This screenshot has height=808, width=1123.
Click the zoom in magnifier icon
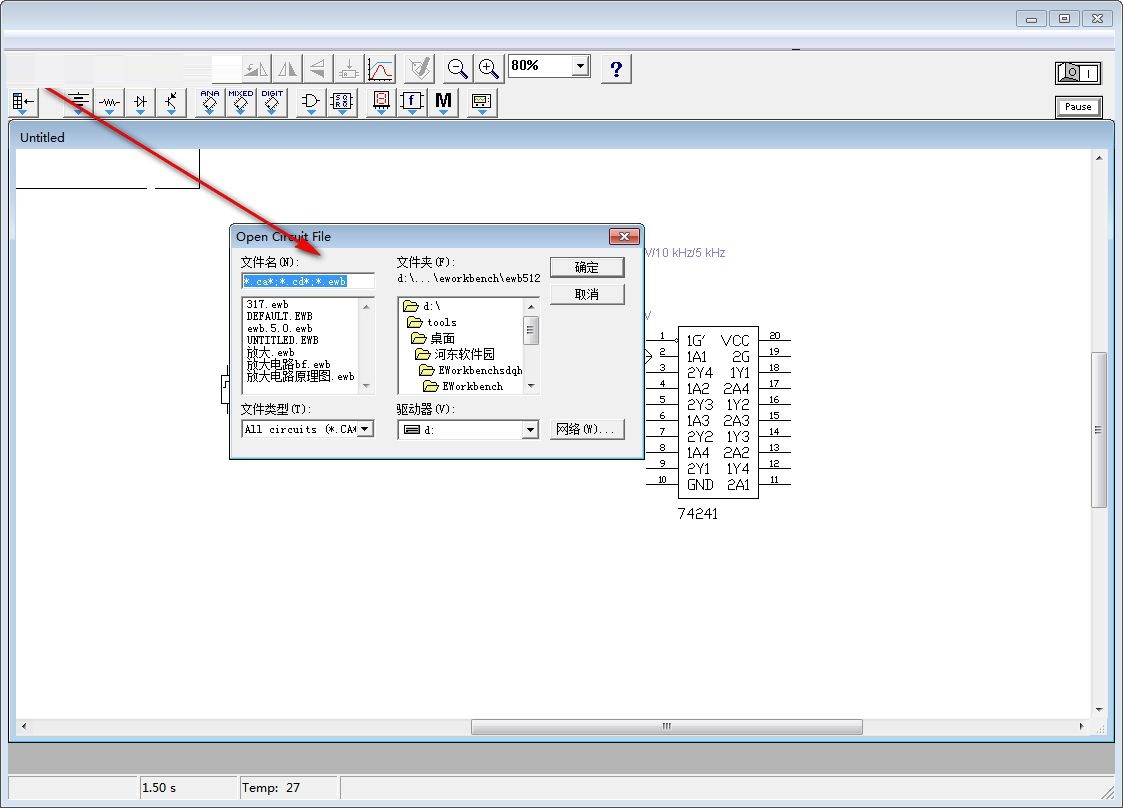tap(488, 68)
